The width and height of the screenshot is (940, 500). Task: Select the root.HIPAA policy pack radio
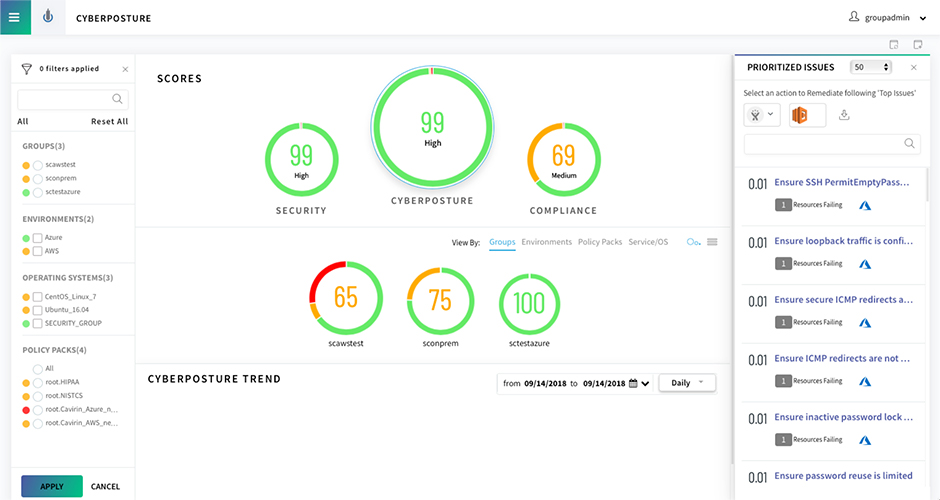[38, 382]
